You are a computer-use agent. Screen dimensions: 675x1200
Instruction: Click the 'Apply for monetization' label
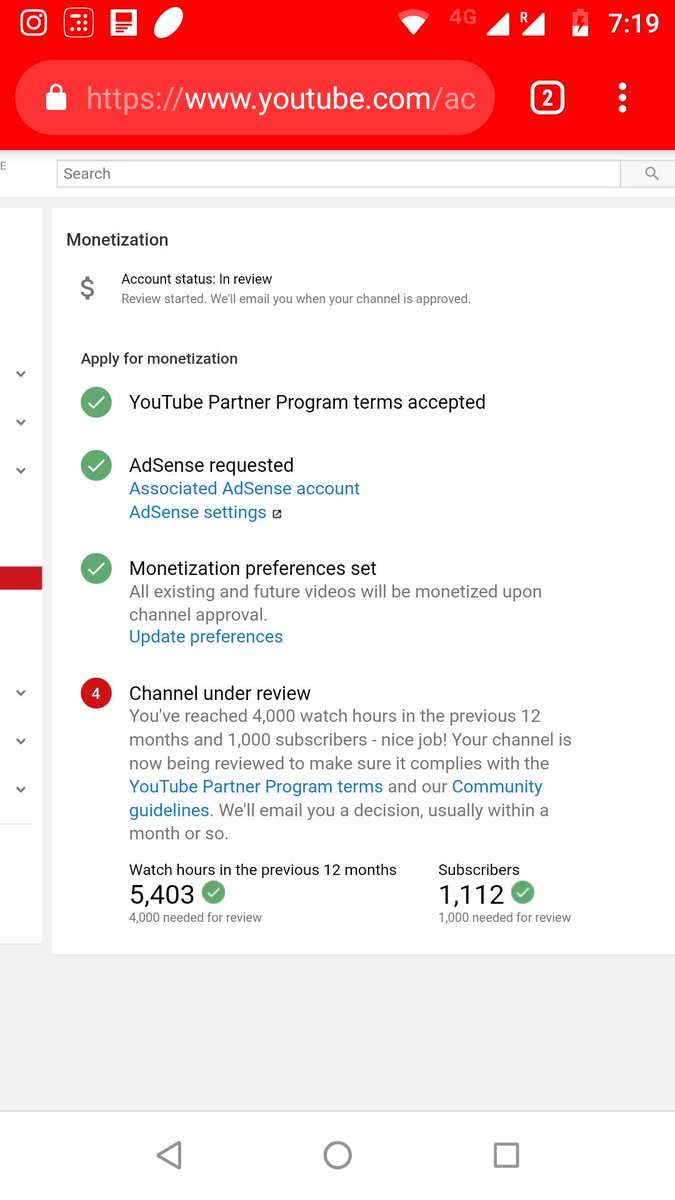(159, 358)
